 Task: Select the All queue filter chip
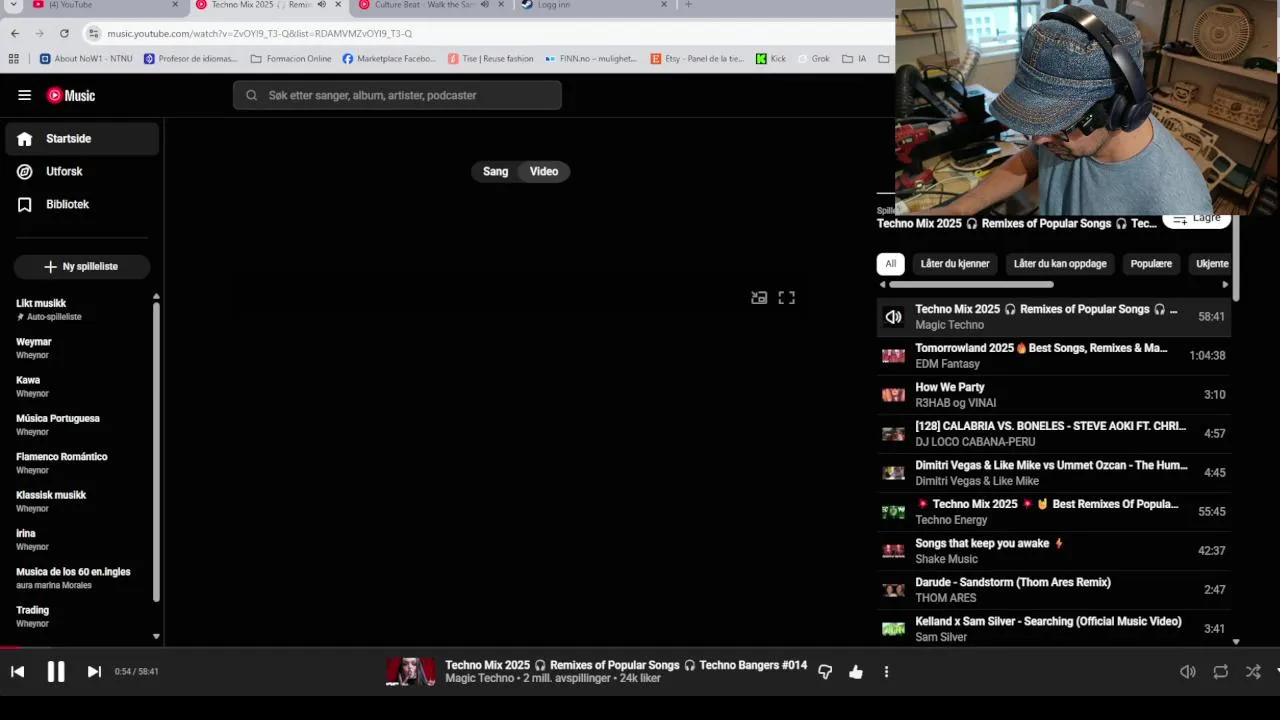[890, 264]
